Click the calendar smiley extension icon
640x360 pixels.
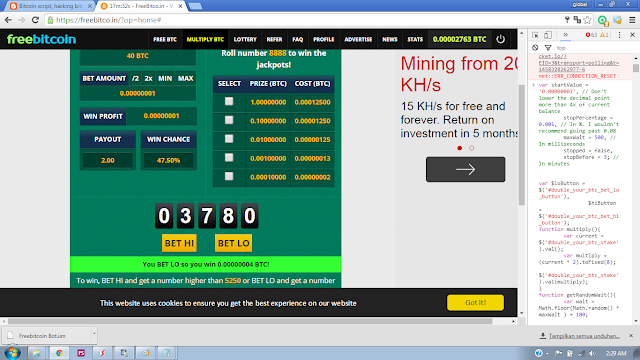618,20
